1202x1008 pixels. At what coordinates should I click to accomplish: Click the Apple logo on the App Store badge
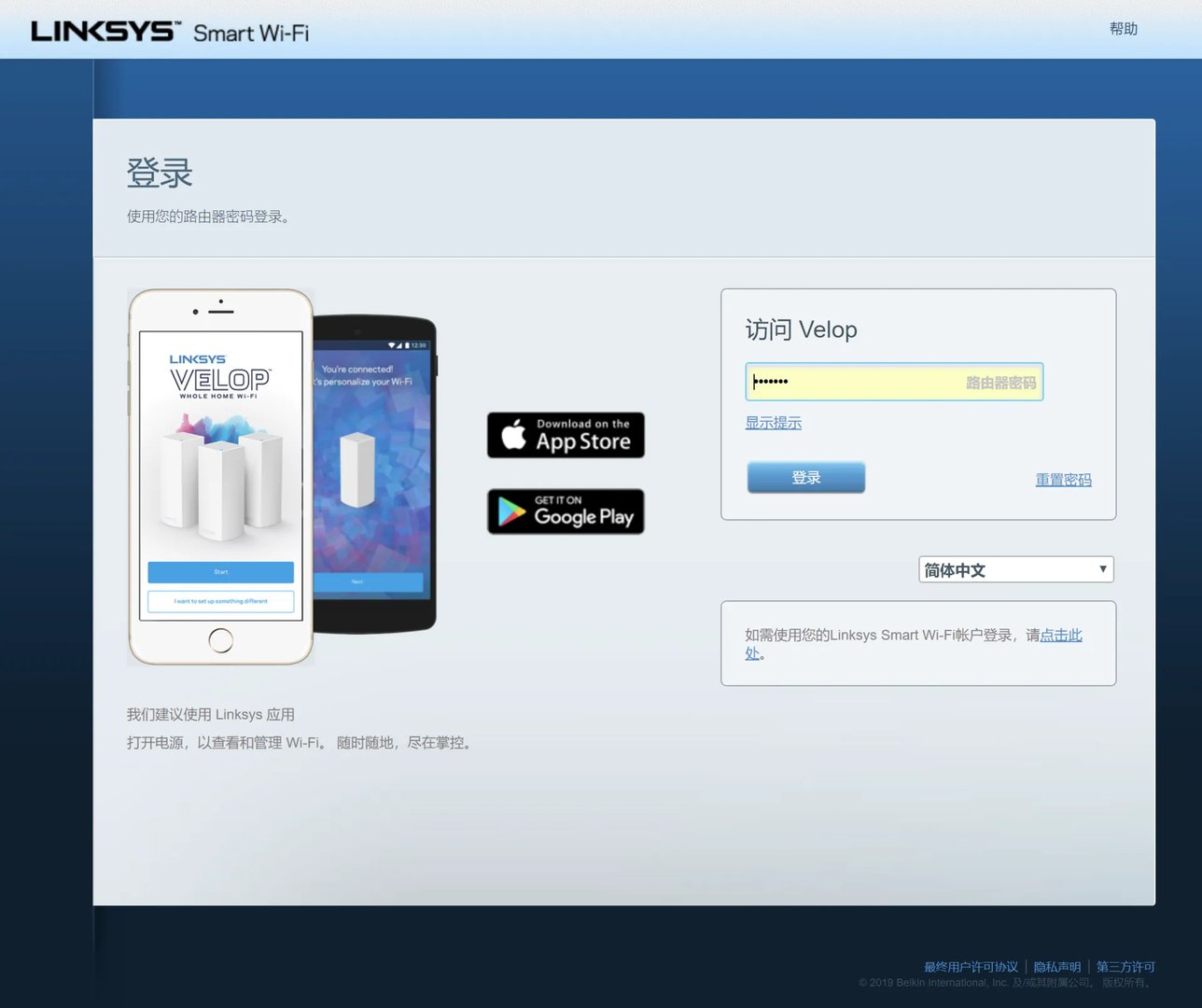pyautogui.click(x=511, y=434)
